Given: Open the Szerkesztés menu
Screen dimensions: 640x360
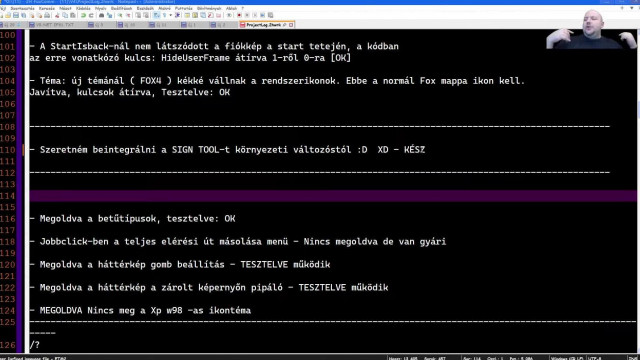Looking at the screenshot, I should tap(22, 8).
